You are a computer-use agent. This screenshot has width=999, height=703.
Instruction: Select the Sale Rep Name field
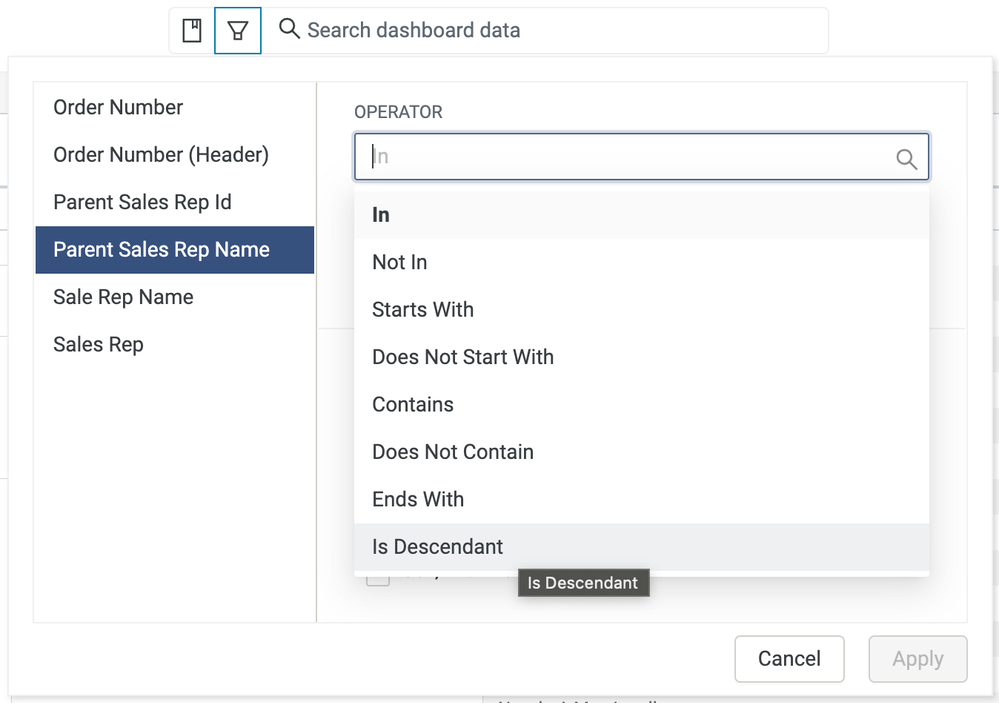tap(123, 297)
